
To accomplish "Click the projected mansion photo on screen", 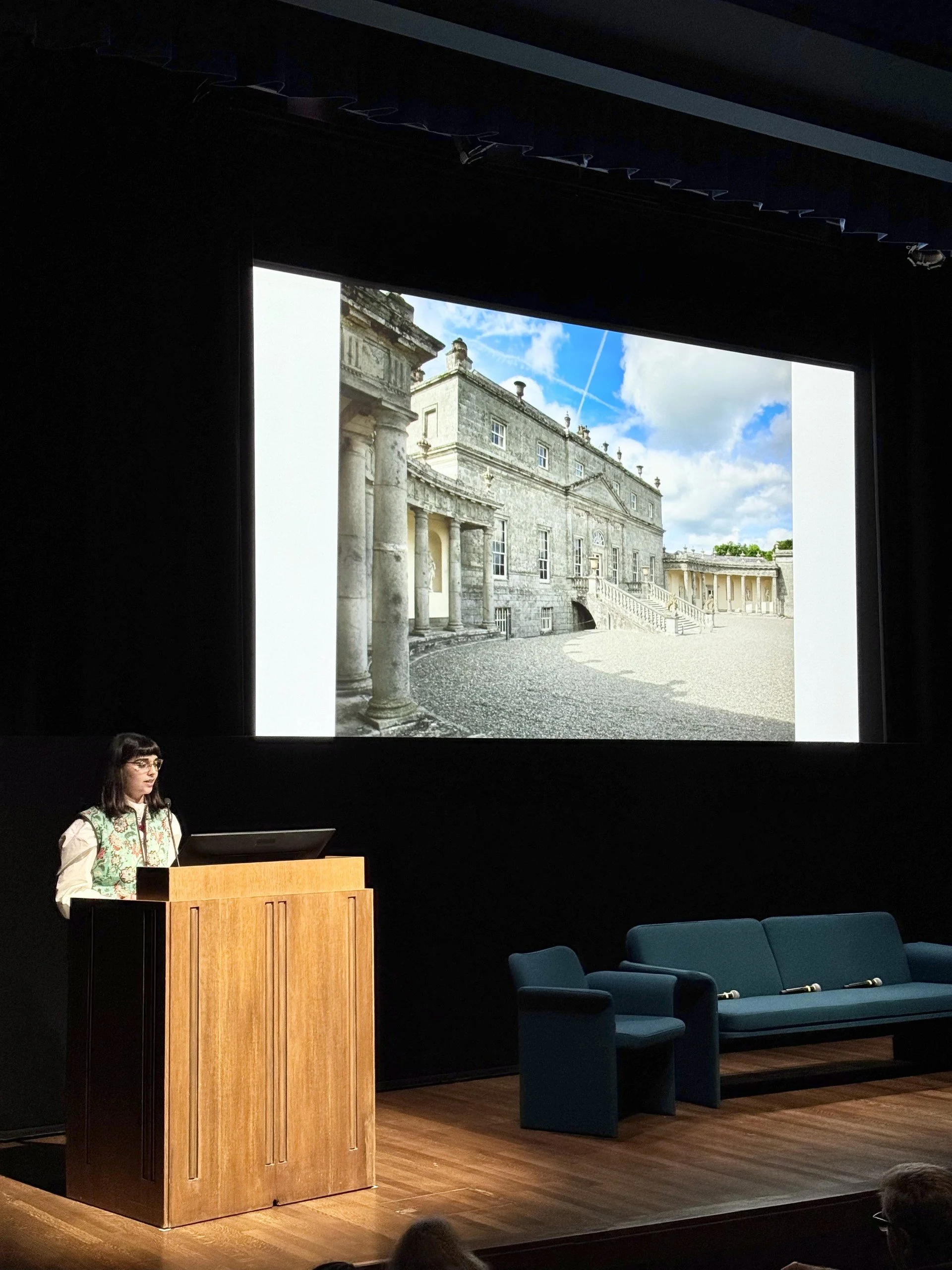I will tap(565, 511).
